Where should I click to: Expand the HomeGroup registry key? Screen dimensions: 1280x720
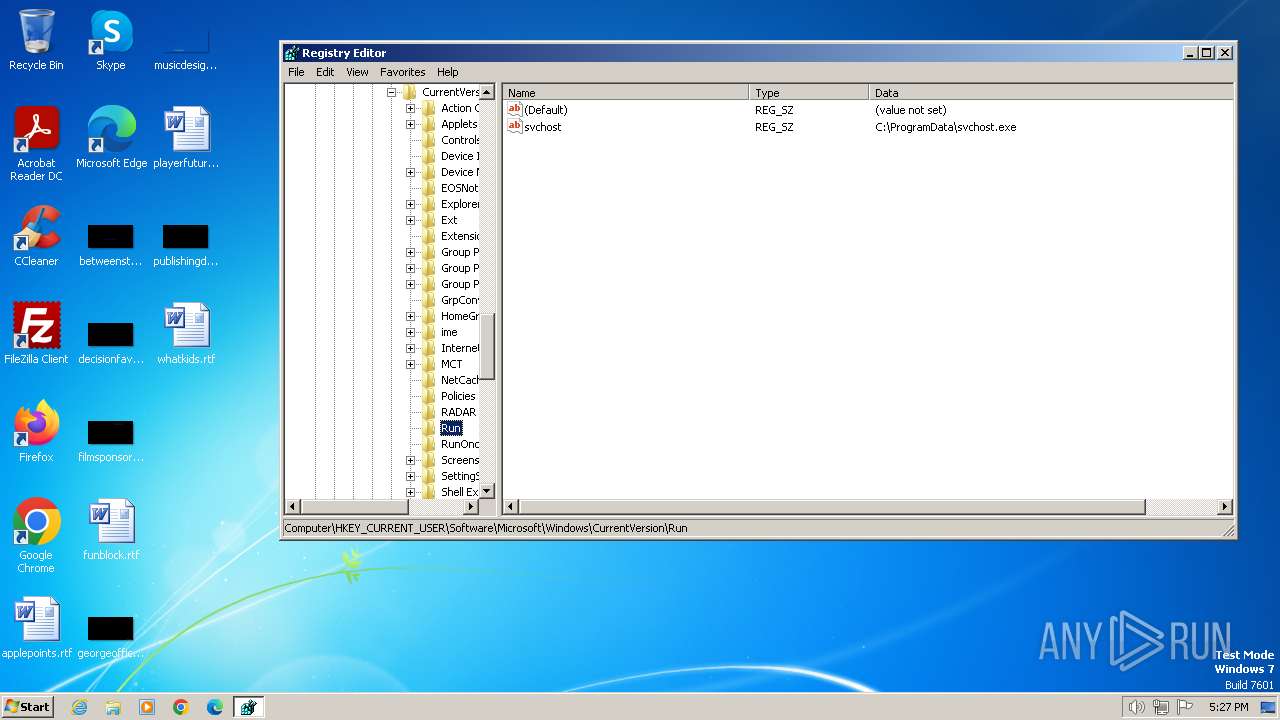(x=410, y=316)
